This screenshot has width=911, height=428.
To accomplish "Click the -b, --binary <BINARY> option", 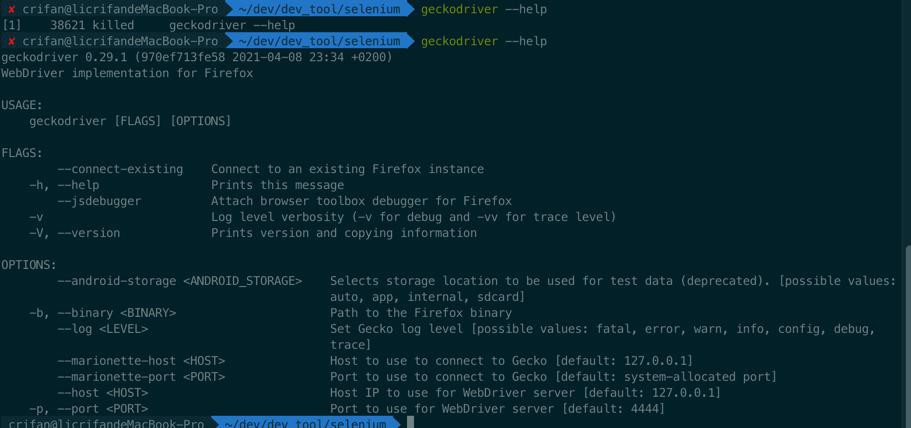I will tap(103, 313).
